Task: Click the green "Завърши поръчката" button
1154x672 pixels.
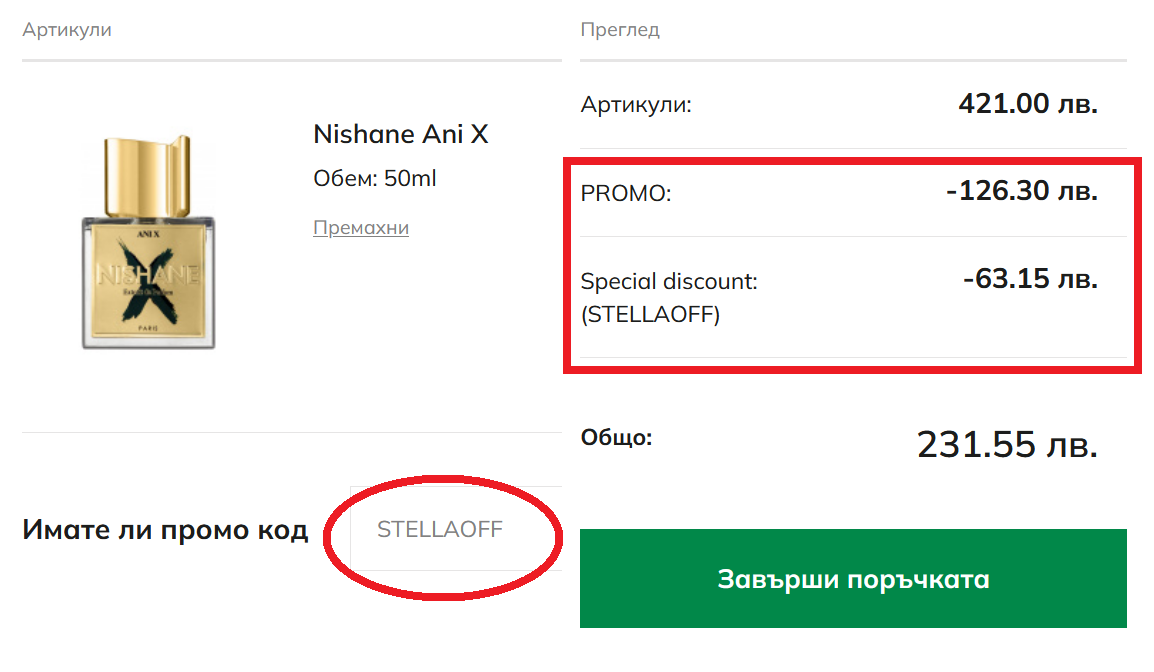Action: pyautogui.click(x=853, y=579)
